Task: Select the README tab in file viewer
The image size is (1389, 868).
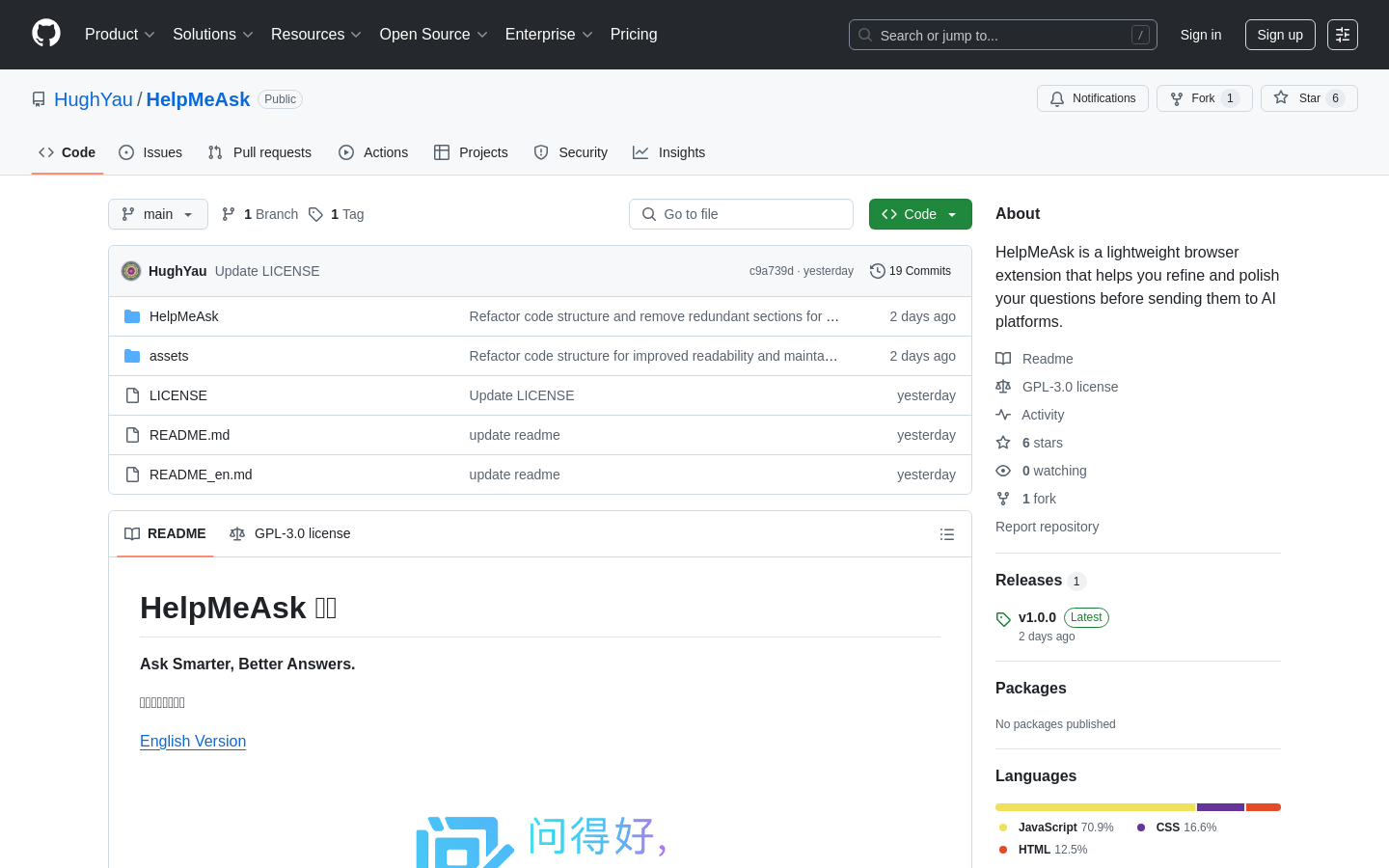Action: click(165, 534)
